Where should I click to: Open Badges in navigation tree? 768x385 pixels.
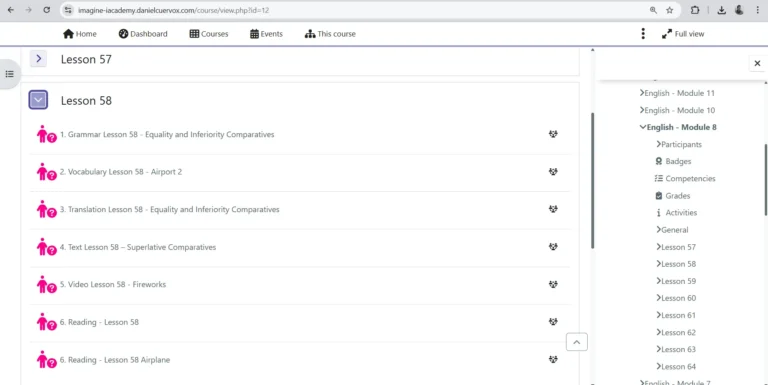(x=673, y=161)
